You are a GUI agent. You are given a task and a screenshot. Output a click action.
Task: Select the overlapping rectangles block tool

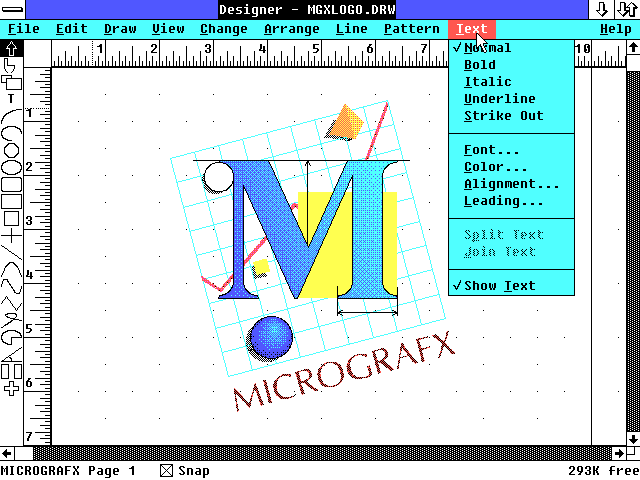pos(11,83)
